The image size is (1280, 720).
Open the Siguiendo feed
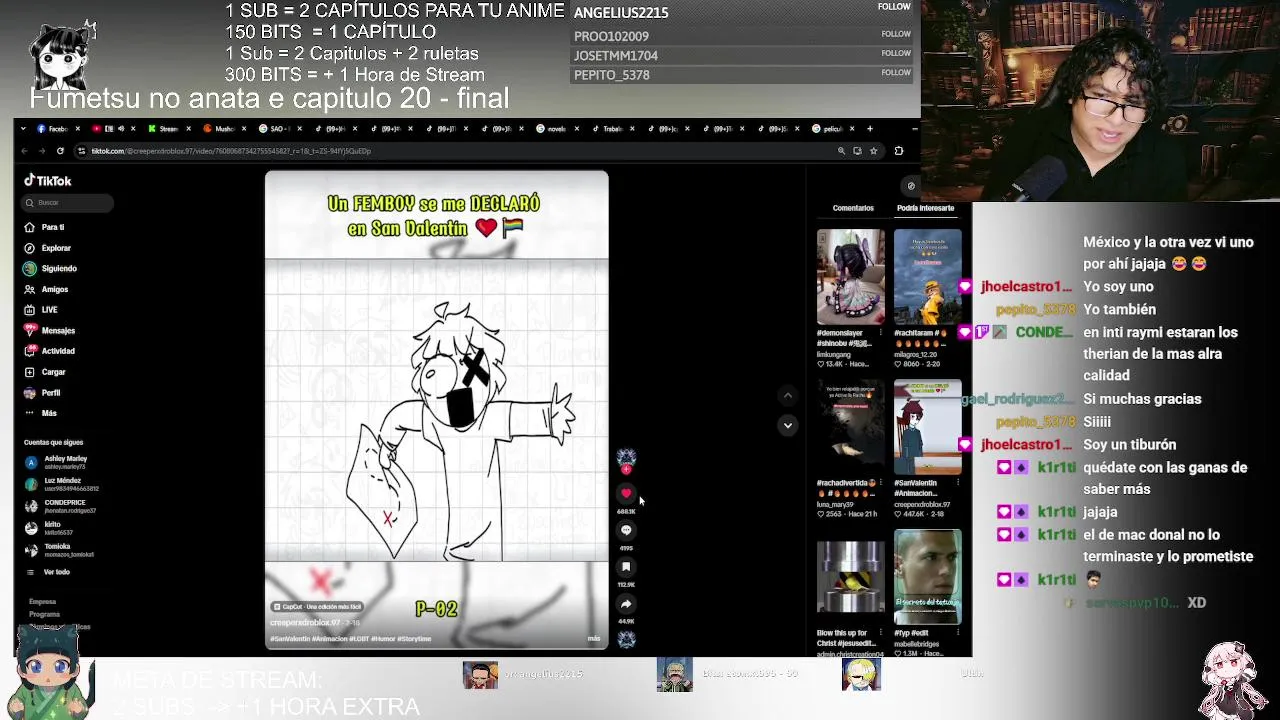point(50,268)
